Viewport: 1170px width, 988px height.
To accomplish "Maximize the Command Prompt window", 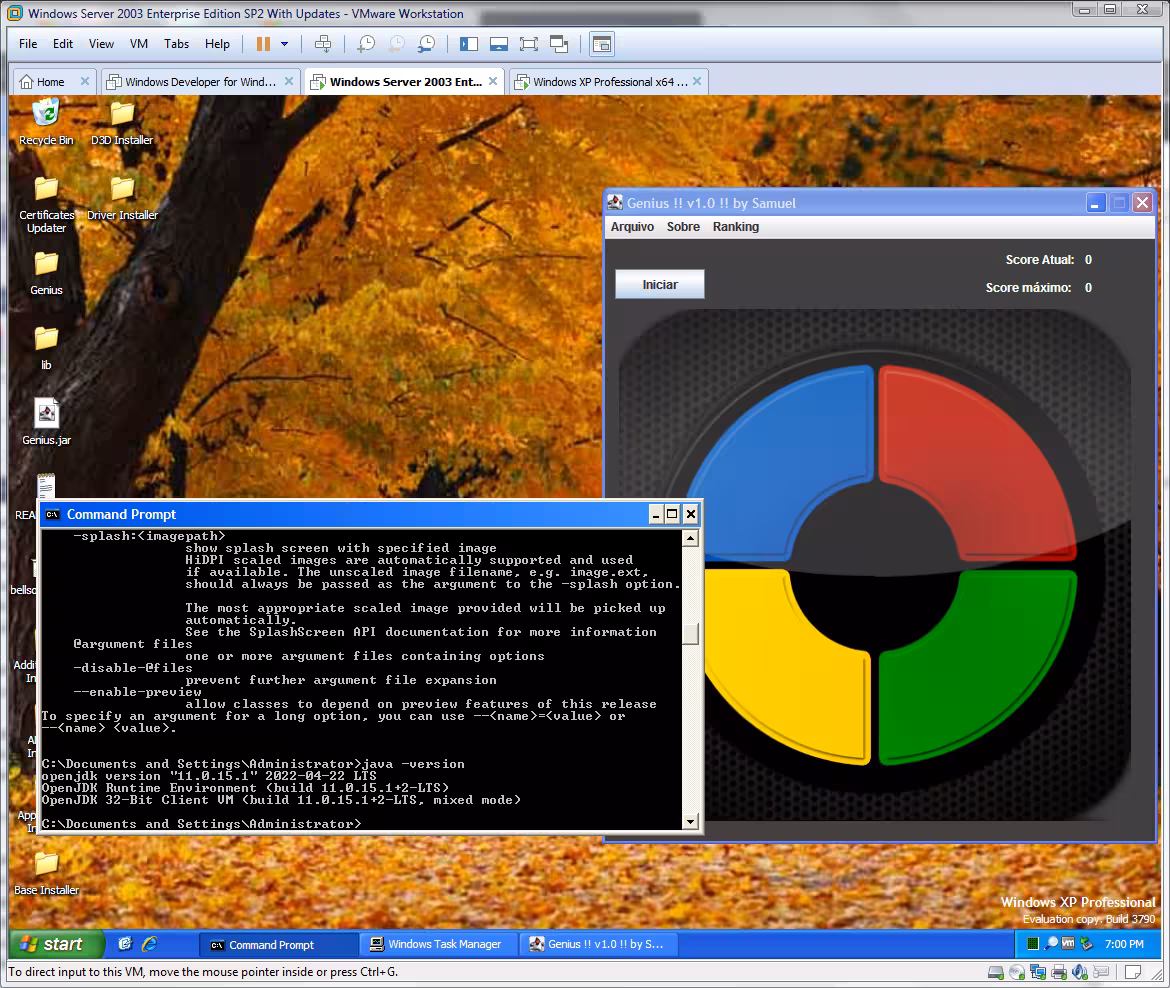I will point(672,513).
